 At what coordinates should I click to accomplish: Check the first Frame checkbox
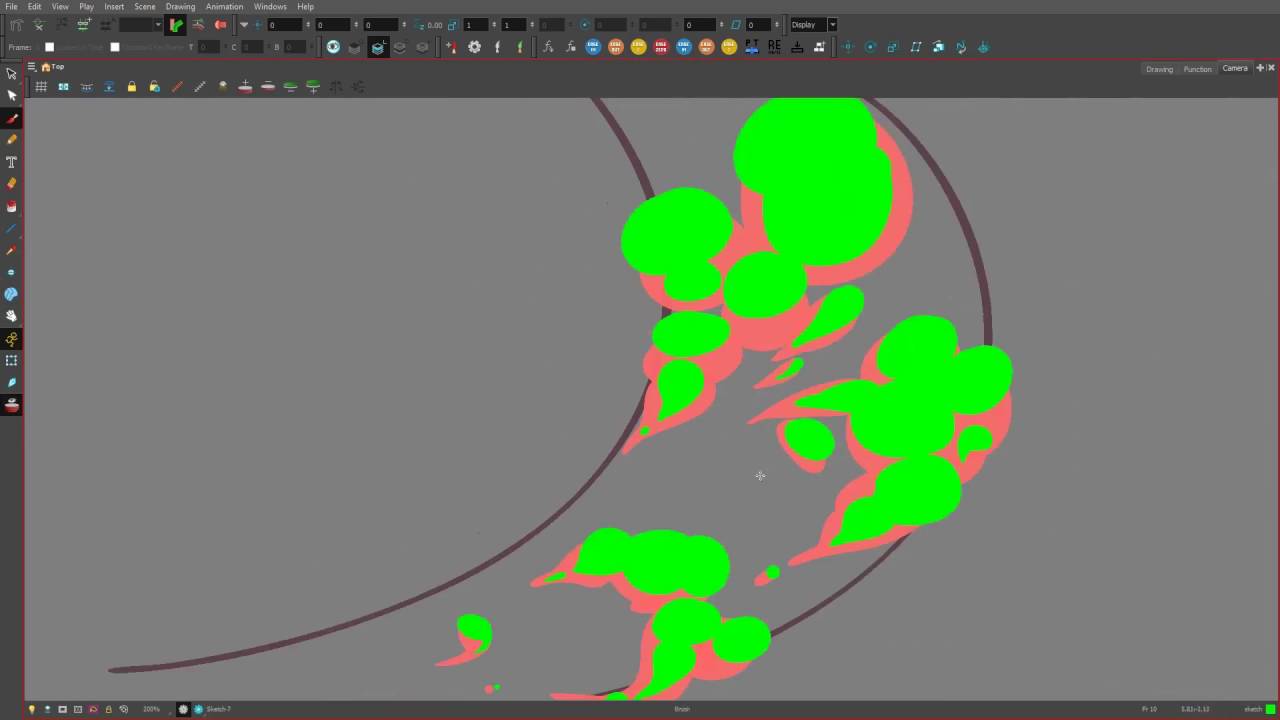pyautogui.click(x=49, y=47)
